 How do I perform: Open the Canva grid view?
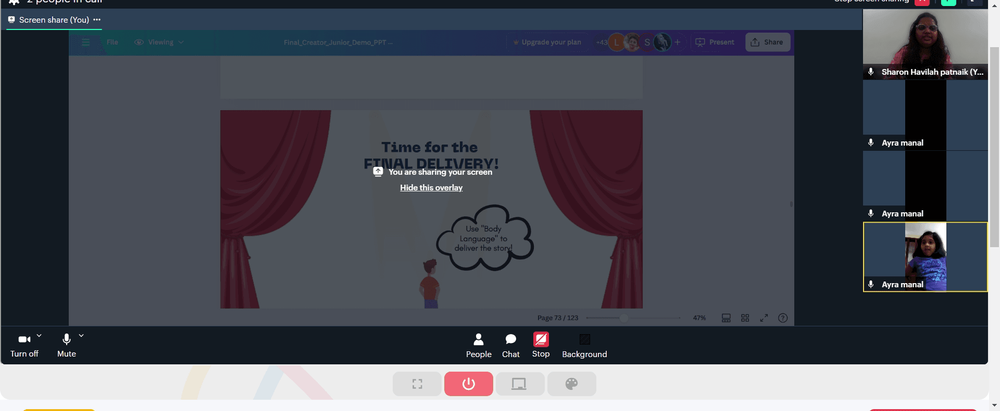[745, 318]
